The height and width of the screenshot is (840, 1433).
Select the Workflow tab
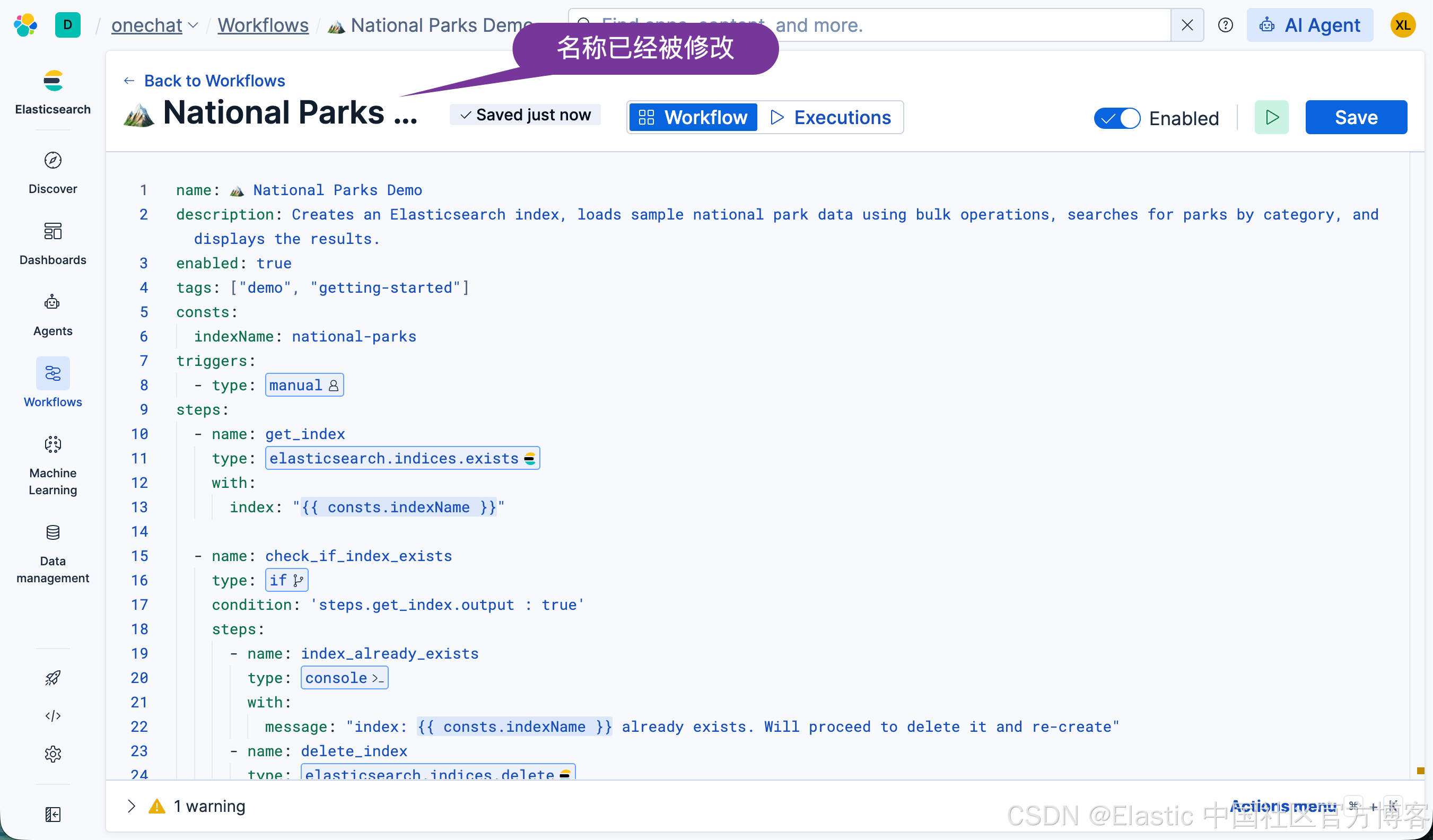[693, 118]
